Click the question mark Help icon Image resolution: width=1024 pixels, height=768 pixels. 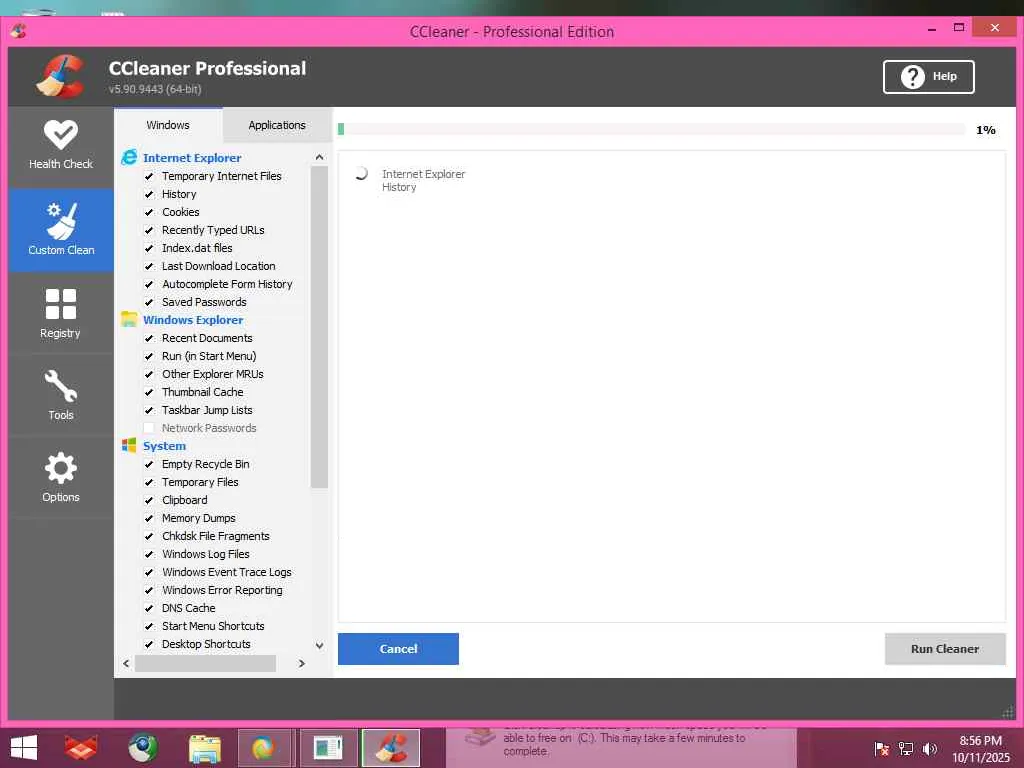coord(912,77)
